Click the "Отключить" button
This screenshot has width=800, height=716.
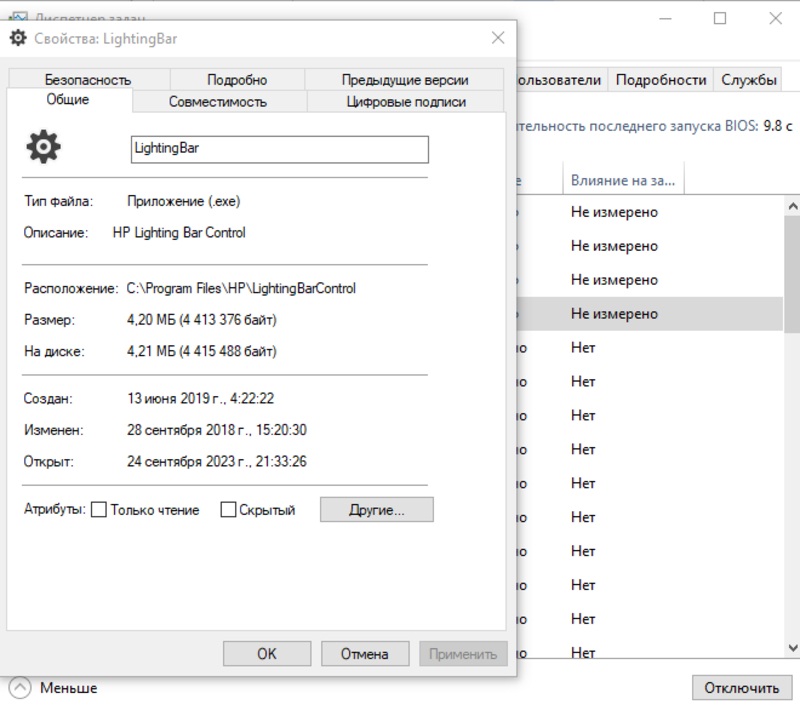point(741,688)
